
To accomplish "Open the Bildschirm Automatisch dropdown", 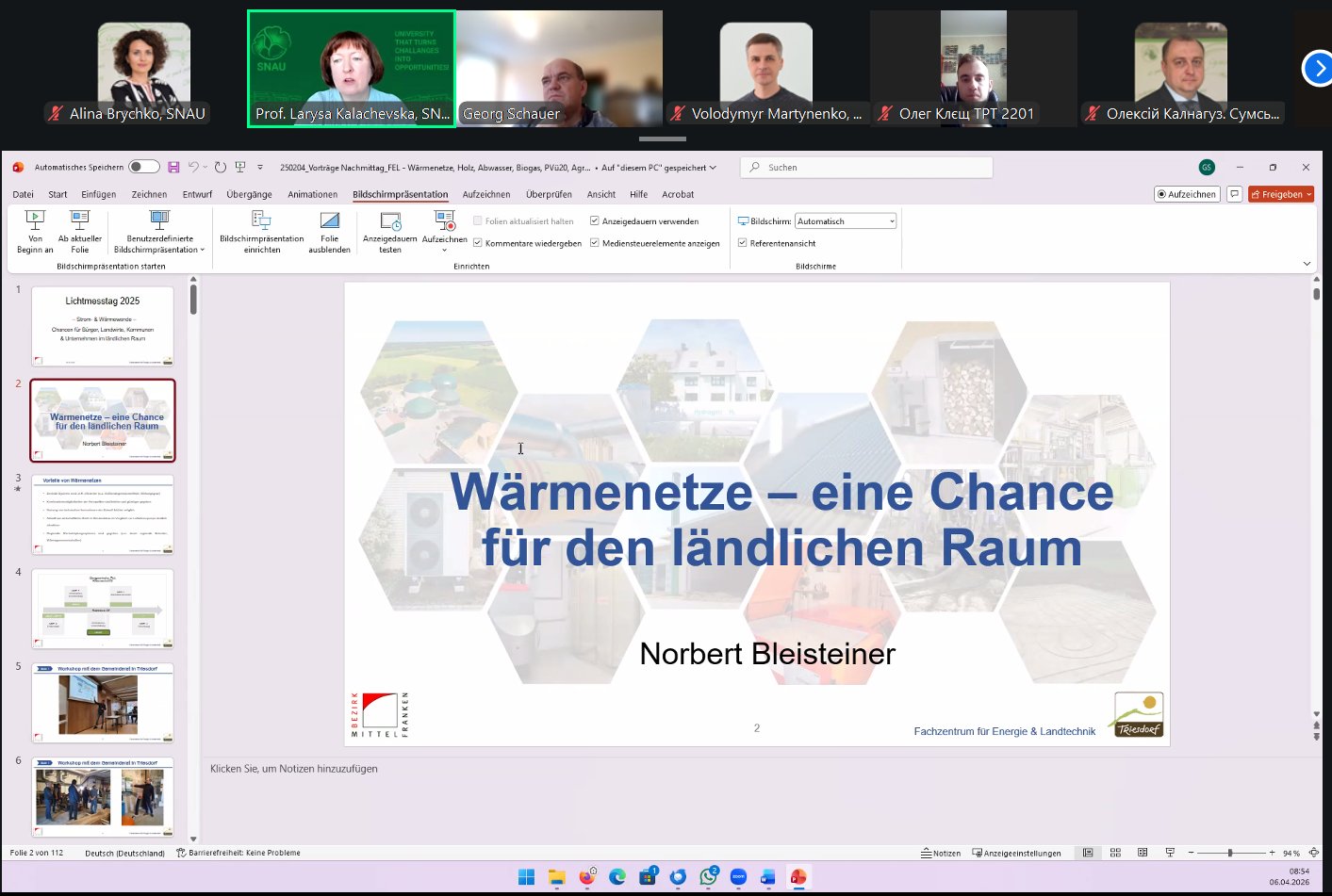I will pos(845,221).
